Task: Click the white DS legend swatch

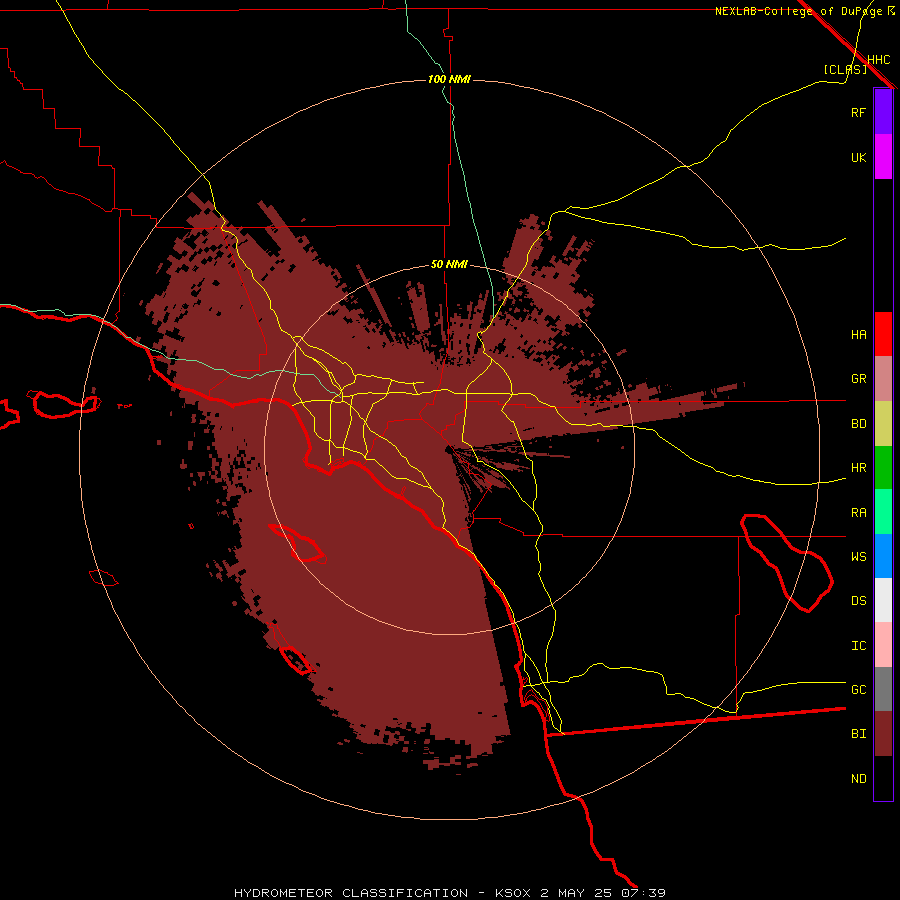Action: [x=883, y=600]
